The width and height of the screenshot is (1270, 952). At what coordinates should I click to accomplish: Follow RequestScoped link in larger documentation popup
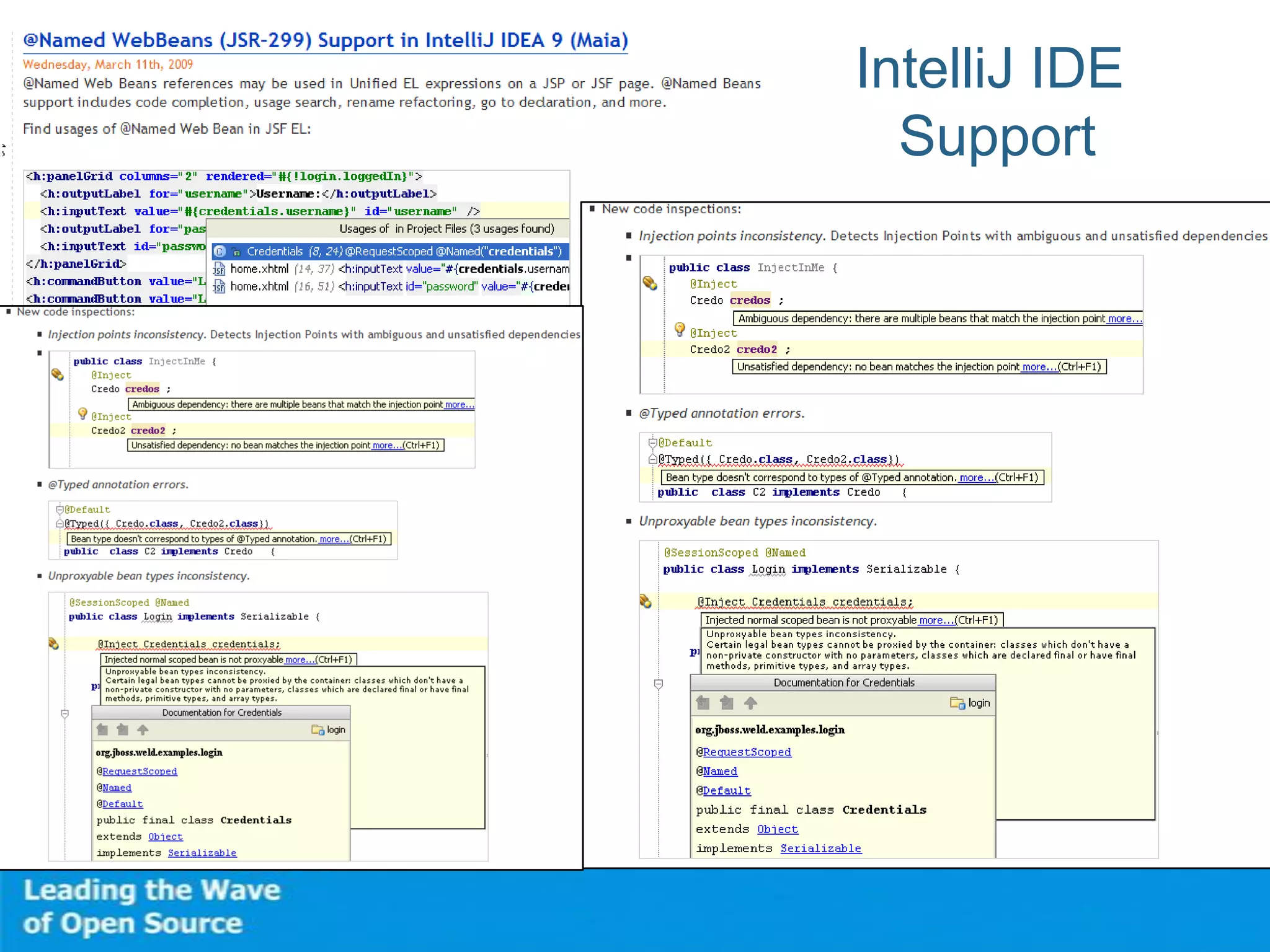pyautogui.click(x=747, y=752)
